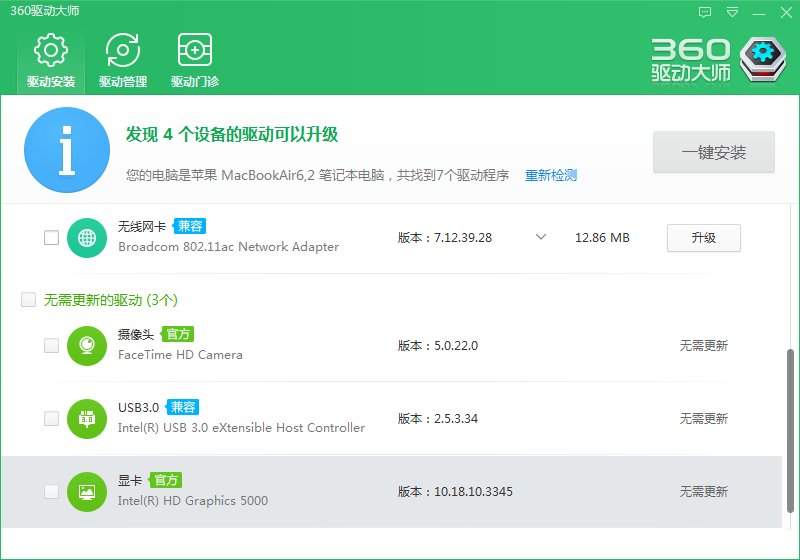Viewport: 800px width, 560px height.
Task: Click the USB 3.0 device icon
Action: pyautogui.click(x=87, y=419)
